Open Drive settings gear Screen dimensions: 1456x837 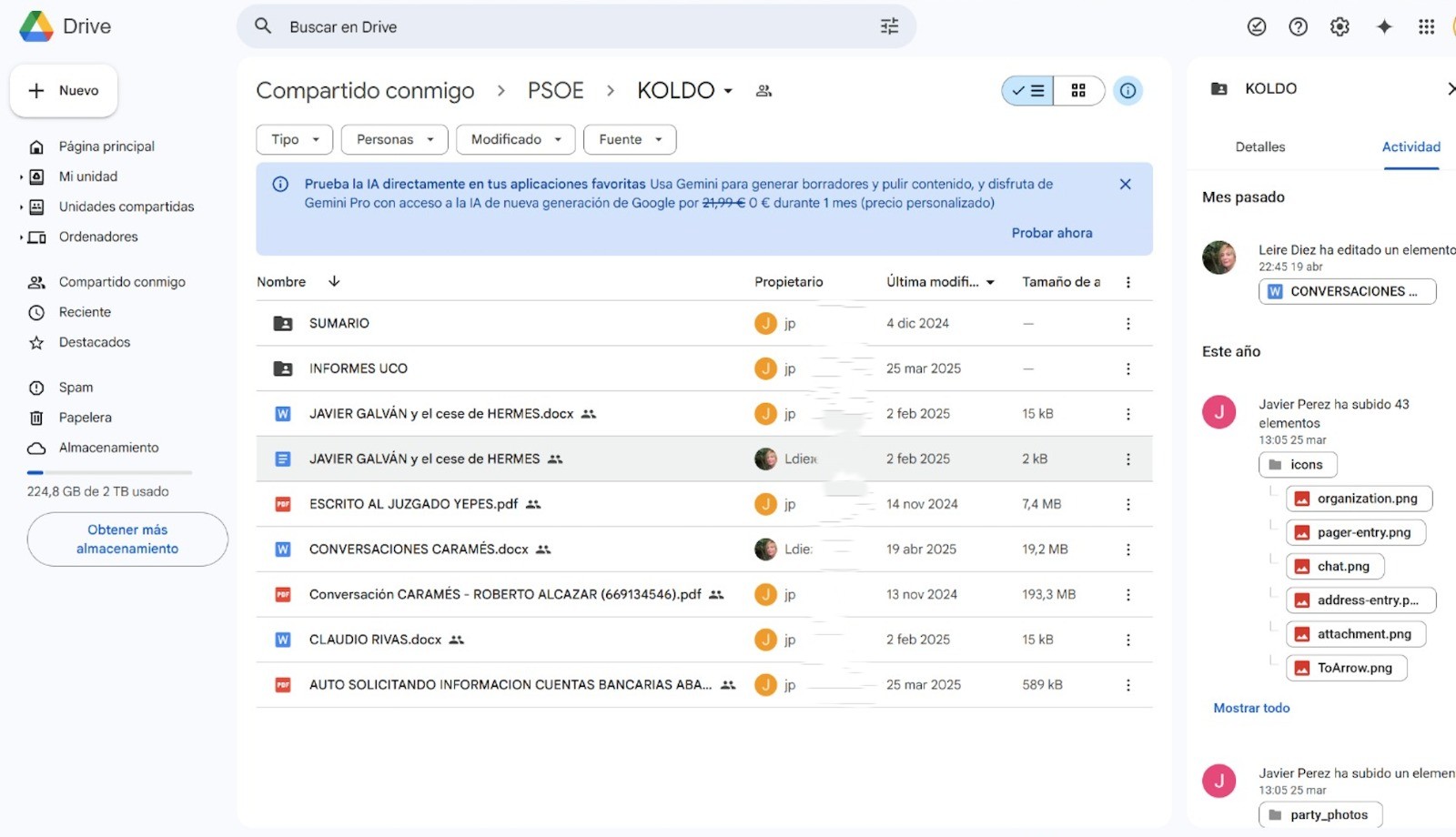coord(1340,26)
